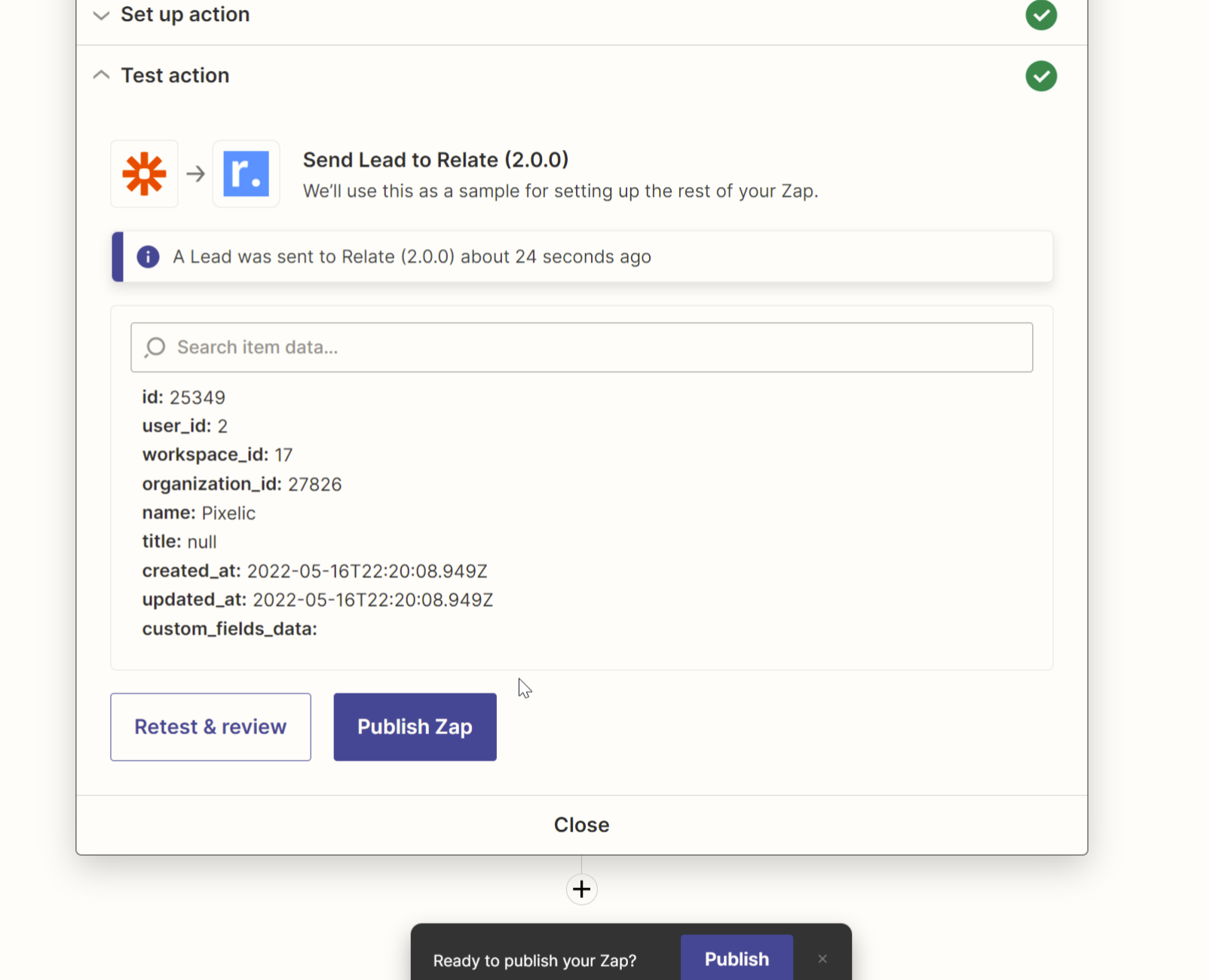Click Publish in the bottom toast

pyautogui.click(x=737, y=959)
